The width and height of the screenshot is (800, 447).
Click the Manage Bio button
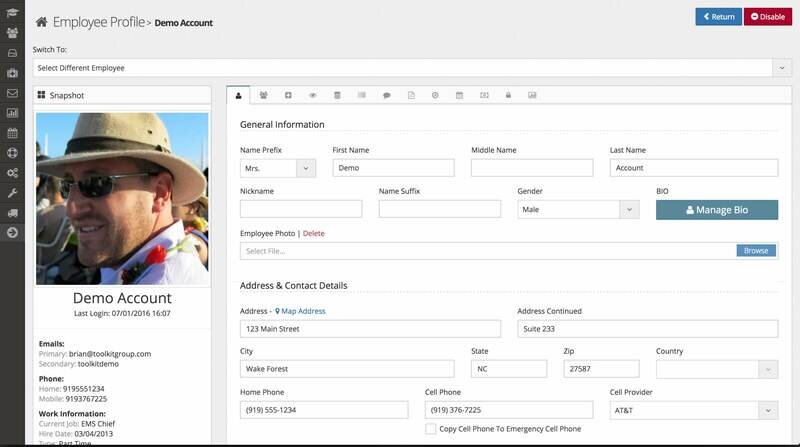click(716, 210)
